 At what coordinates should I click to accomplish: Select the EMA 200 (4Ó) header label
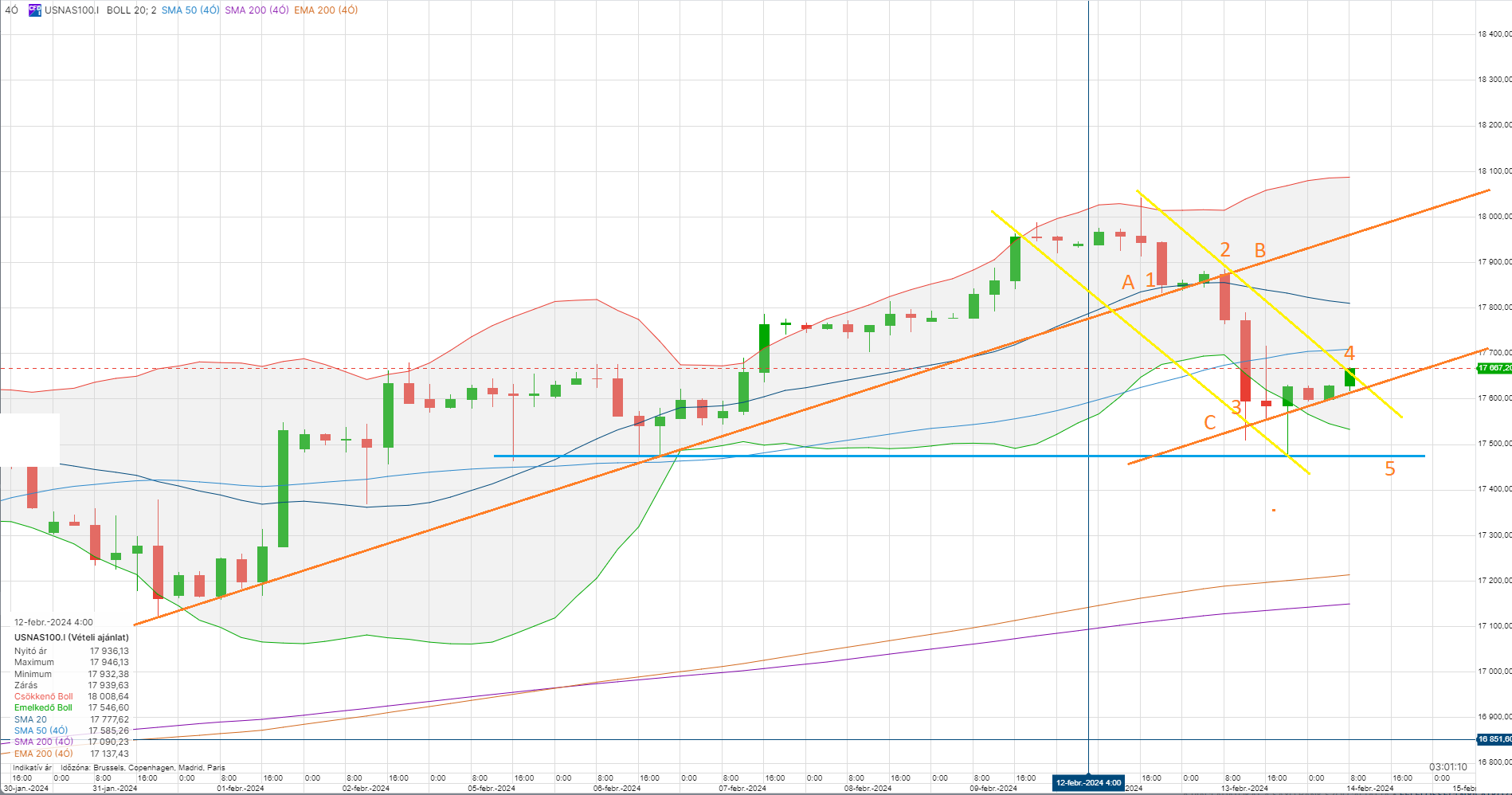point(326,10)
